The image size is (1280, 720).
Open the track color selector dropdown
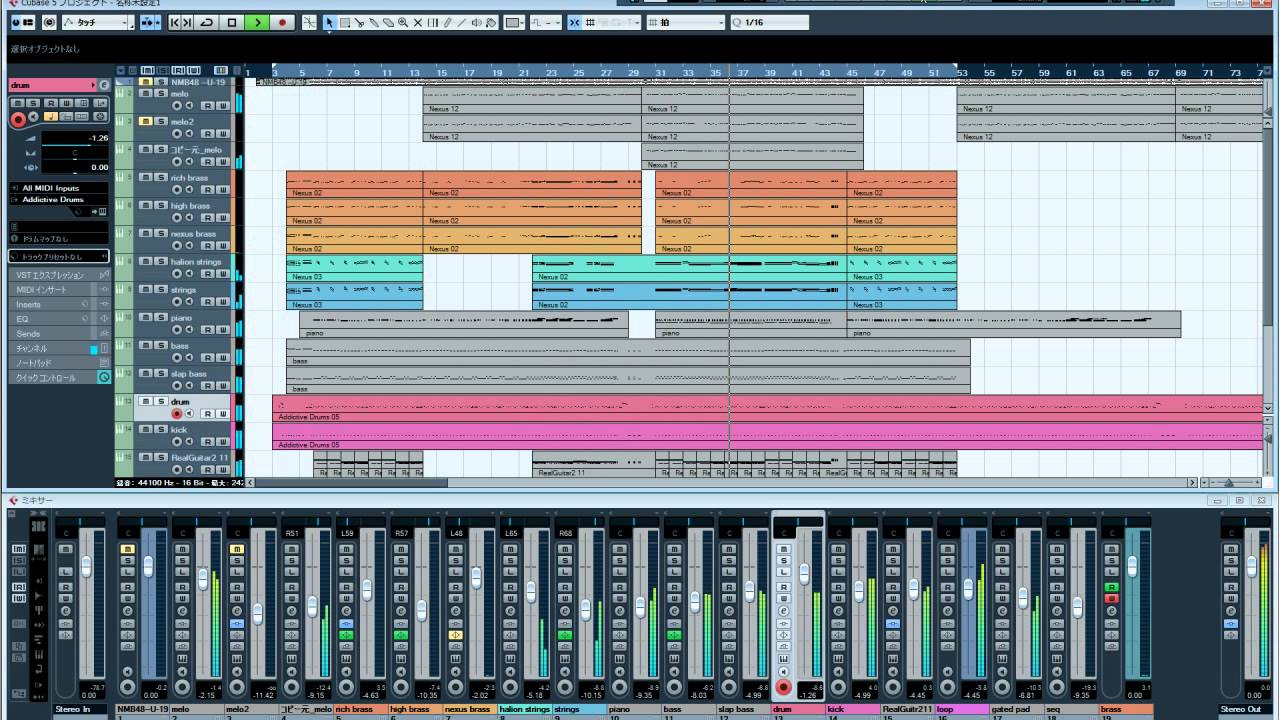(x=514, y=22)
